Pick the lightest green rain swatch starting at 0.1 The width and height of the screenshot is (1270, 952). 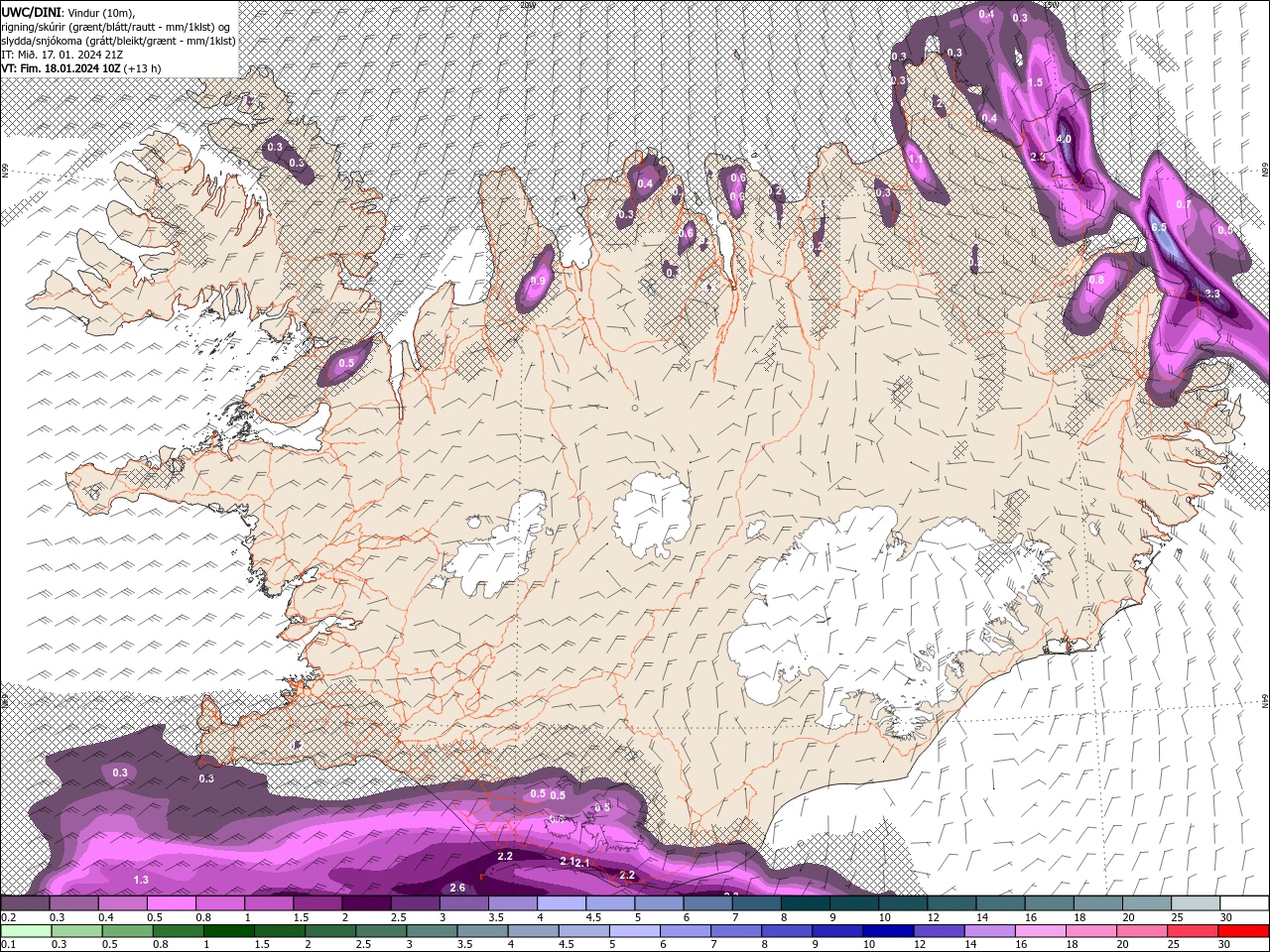[26, 931]
